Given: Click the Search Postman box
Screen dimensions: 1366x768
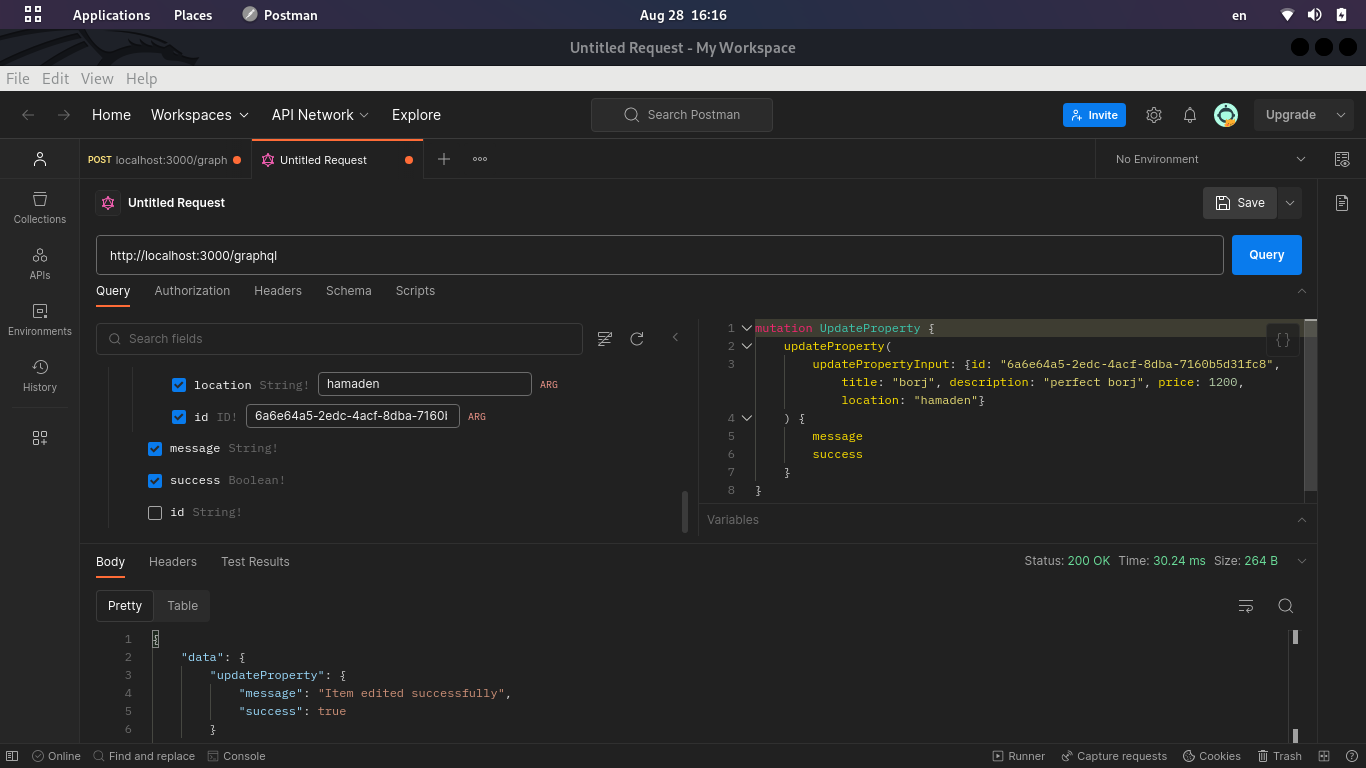Looking at the screenshot, I should (682, 115).
